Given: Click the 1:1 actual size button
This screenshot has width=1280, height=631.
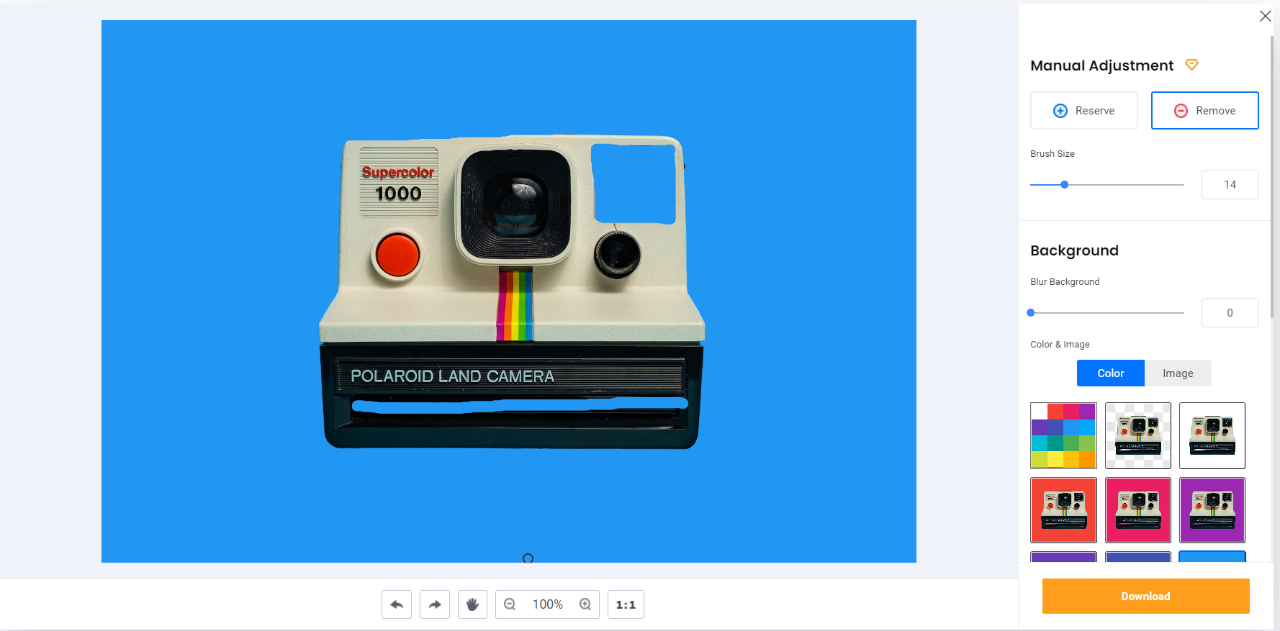Looking at the screenshot, I should coord(626,604).
